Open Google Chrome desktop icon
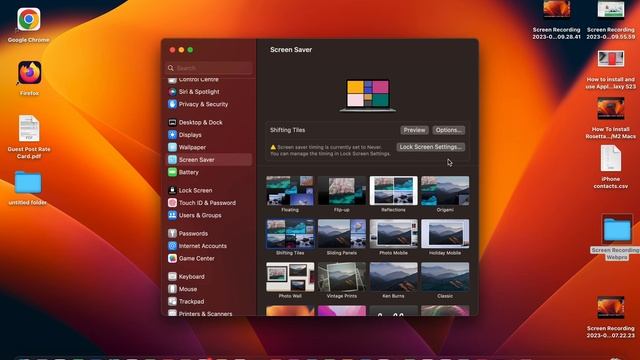The image size is (640, 360). [x=29, y=19]
